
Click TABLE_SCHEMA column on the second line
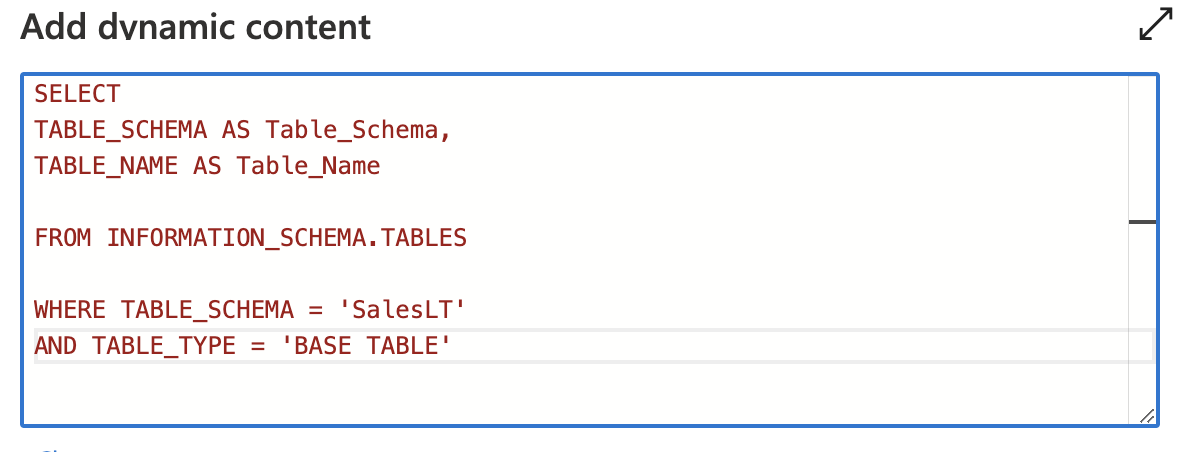[x=121, y=130]
